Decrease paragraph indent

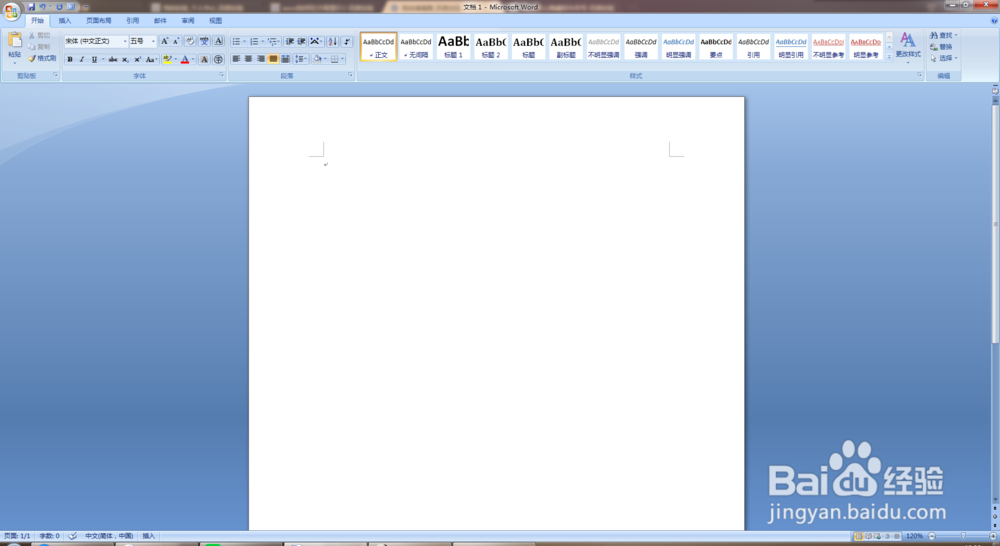click(290, 41)
